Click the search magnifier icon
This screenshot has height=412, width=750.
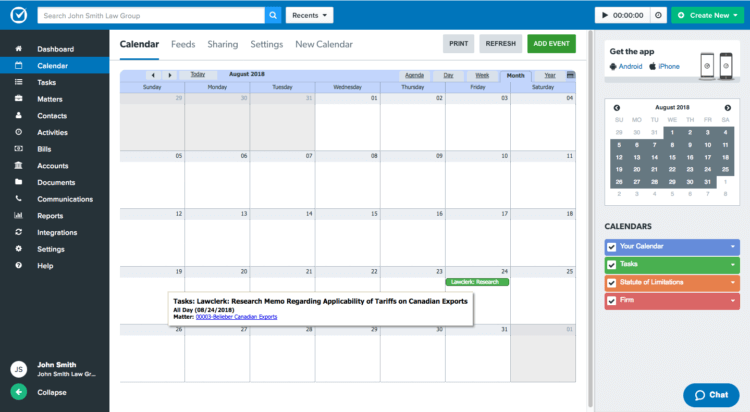pyautogui.click(x=273, y=15)
